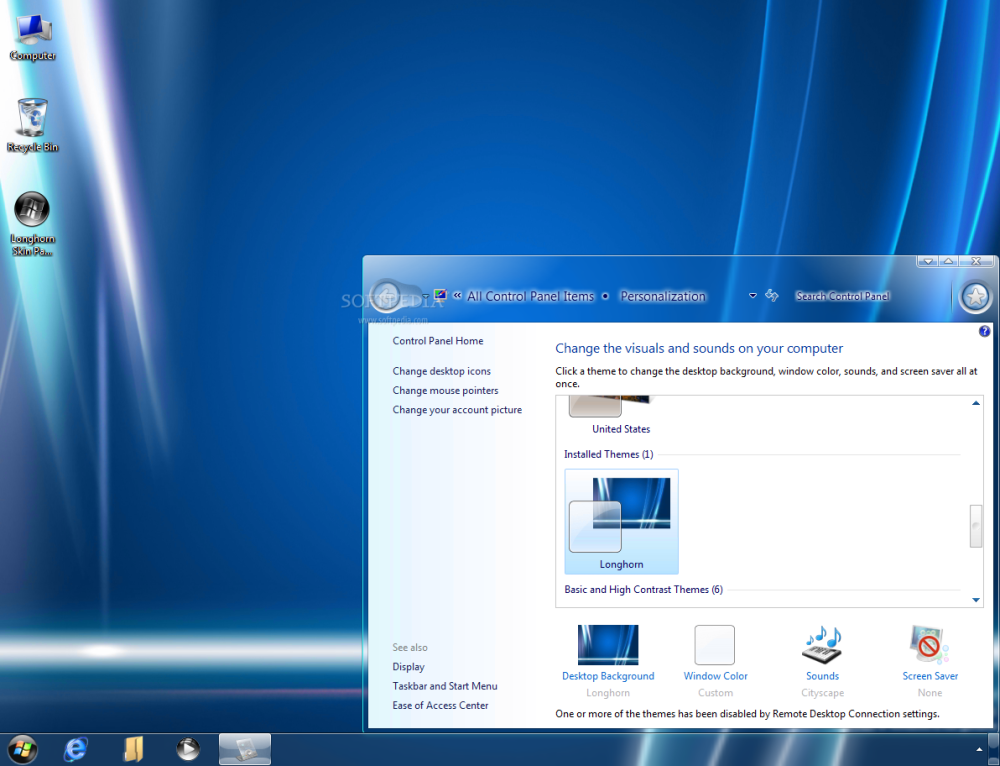Select the Longhorn theme thumbnail

pos(620,520)
